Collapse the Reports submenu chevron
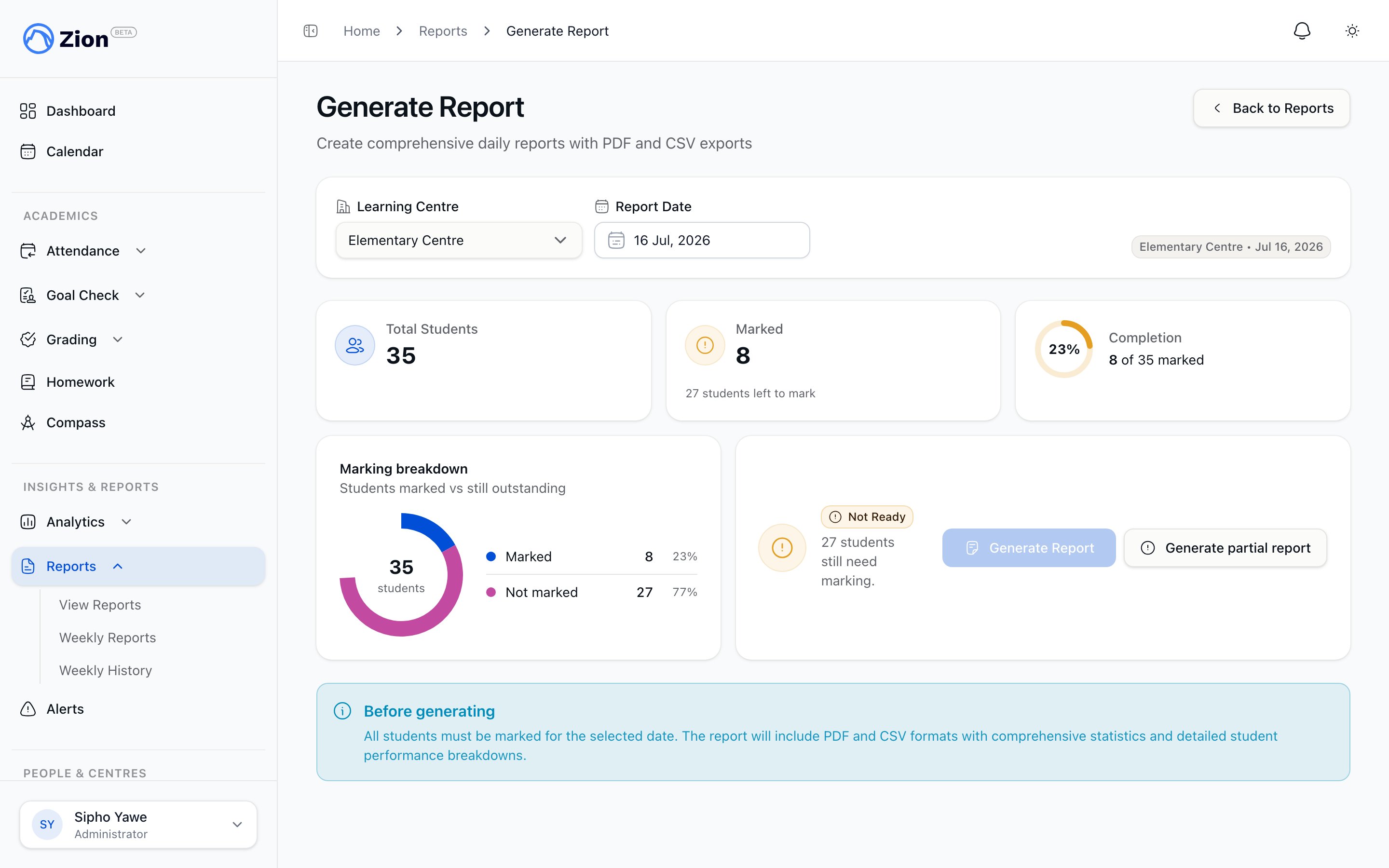 [x=118, y=566]
